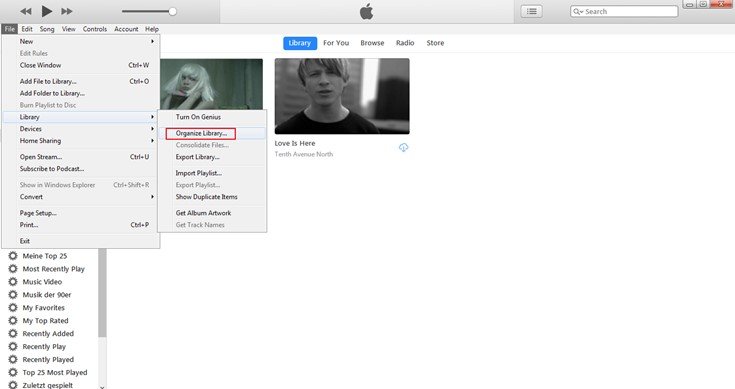Open the list view icon button
This screenshot has width=735, height=389.
(x=532, y=11)
